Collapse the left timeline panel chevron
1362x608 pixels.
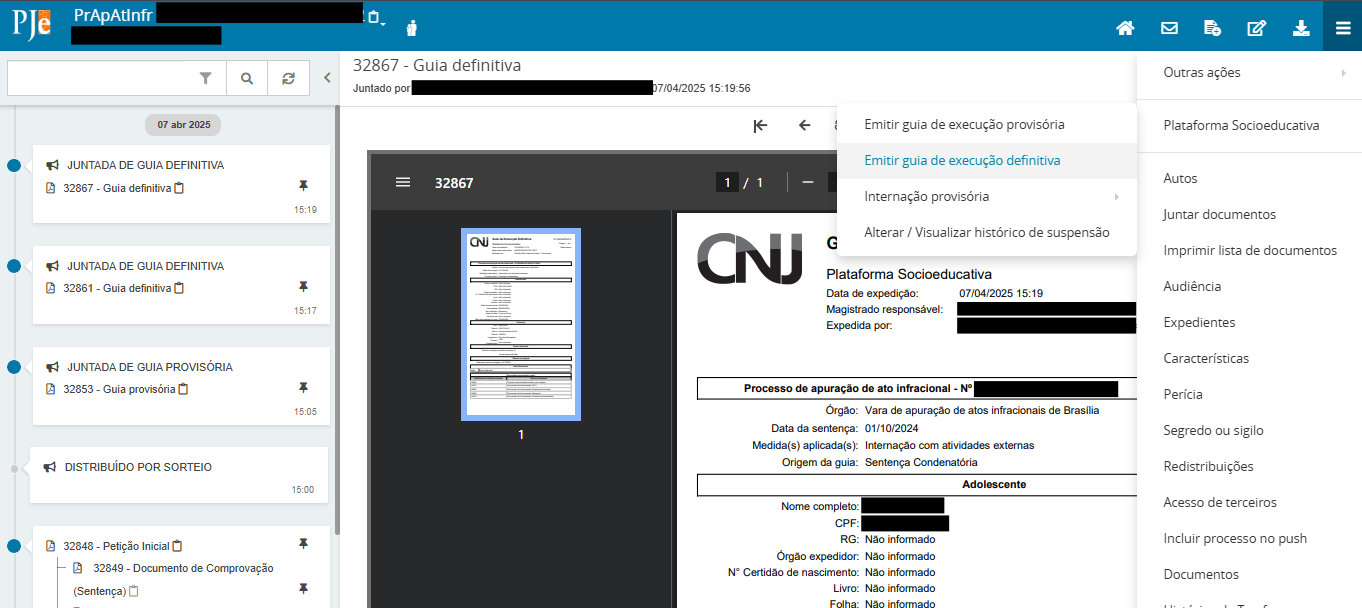(327, 78)
